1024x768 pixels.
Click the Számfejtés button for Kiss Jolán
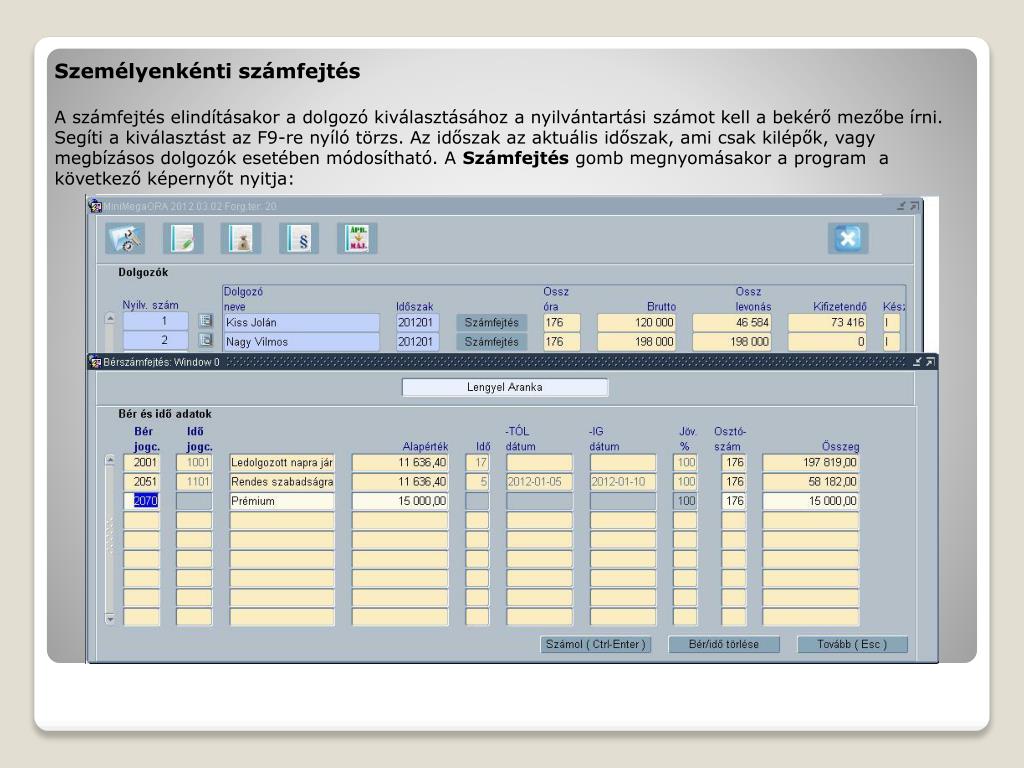click(x=491, y=323)
